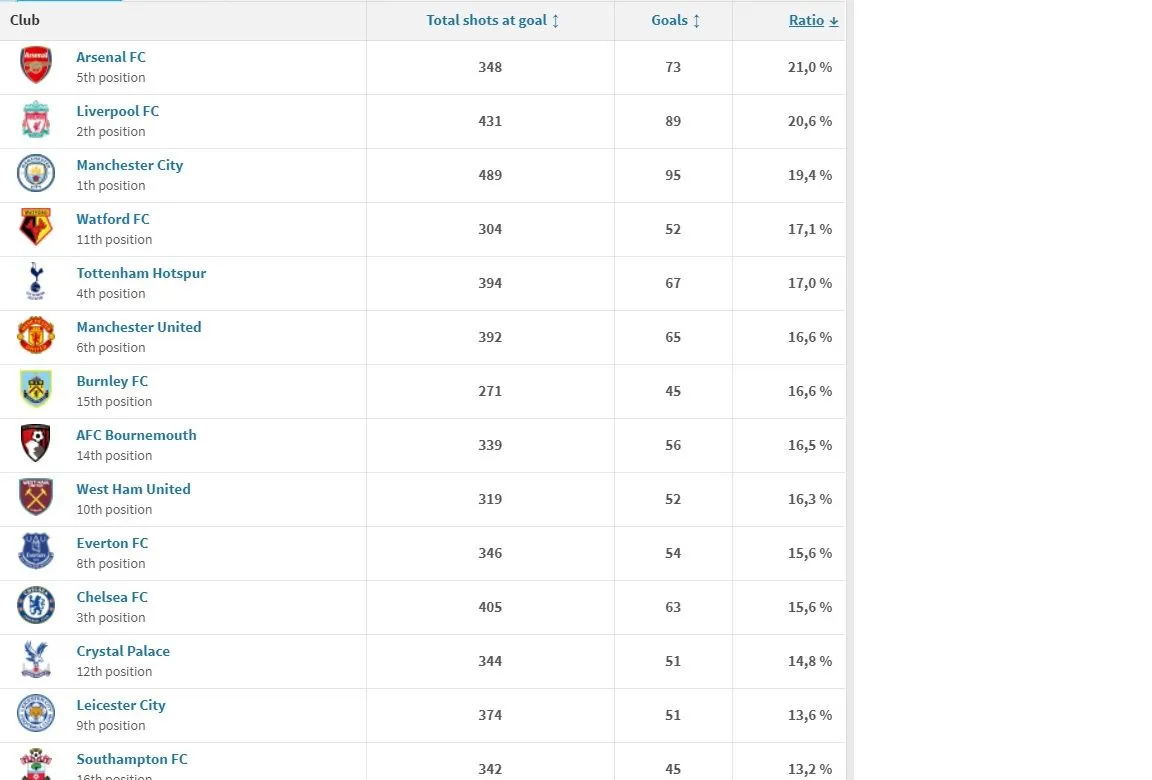This screenshot has height=780, width=1152.
Task: Click the AFC Bournemouth club crest
Action: [36, 444]
